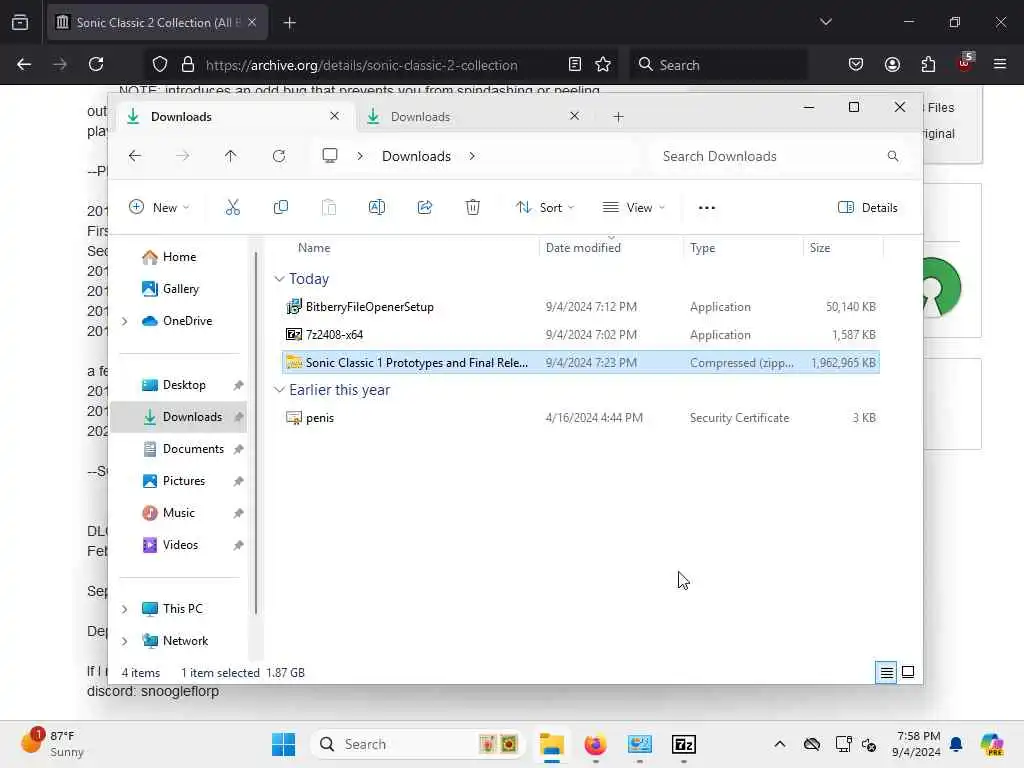This screenshot has height=768, width=1024.
Task: Open a new Firefox tab
Action: pyautogui.click(x=289, y=23)
